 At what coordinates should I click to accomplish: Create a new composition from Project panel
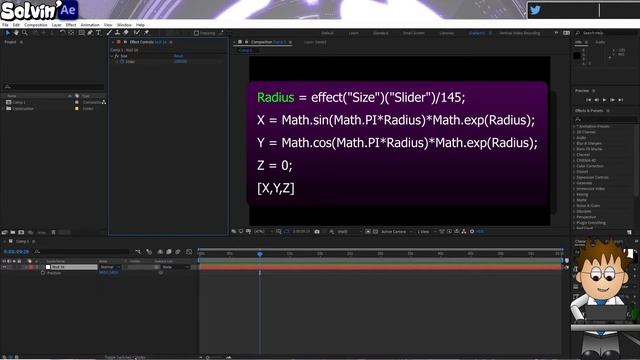coord(21,232)
